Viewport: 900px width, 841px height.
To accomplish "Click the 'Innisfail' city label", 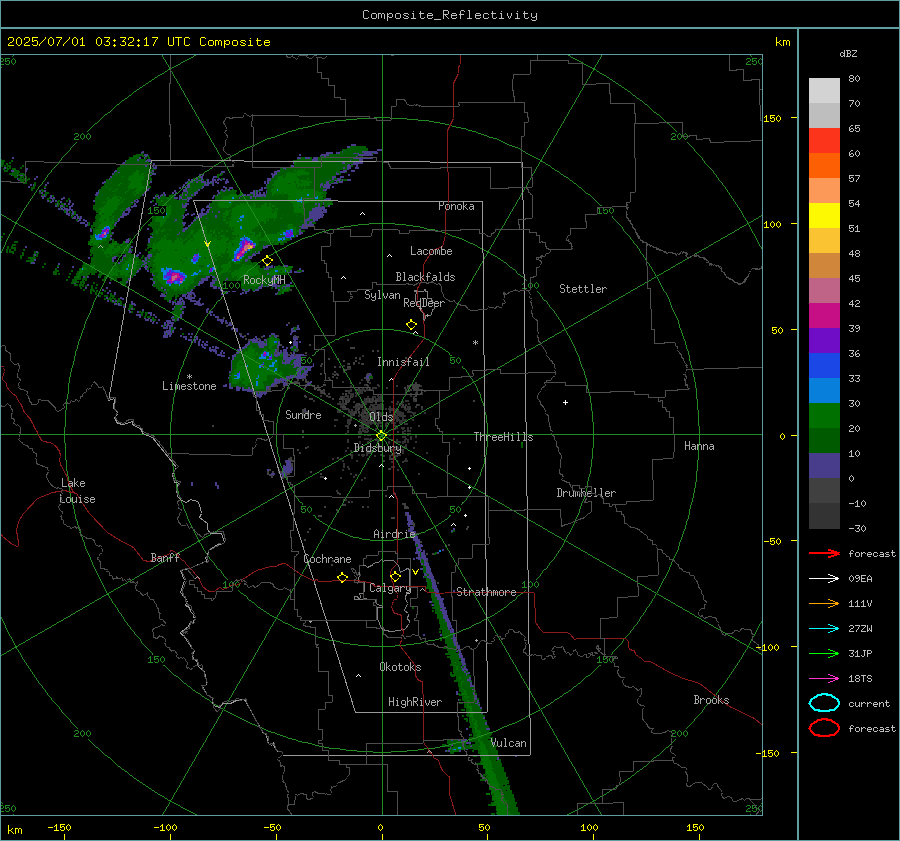I will coord(403,362).
